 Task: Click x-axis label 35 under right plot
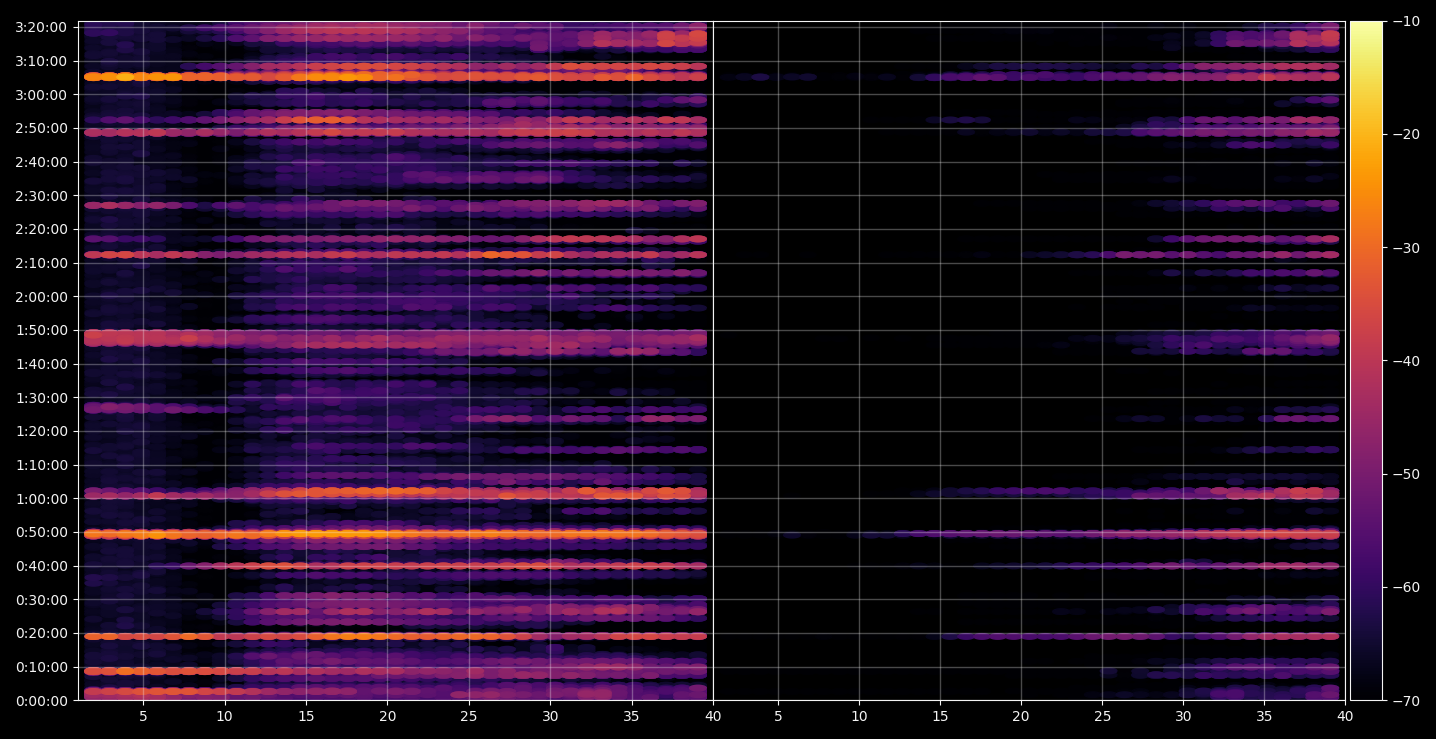(x=1265, y=716)
